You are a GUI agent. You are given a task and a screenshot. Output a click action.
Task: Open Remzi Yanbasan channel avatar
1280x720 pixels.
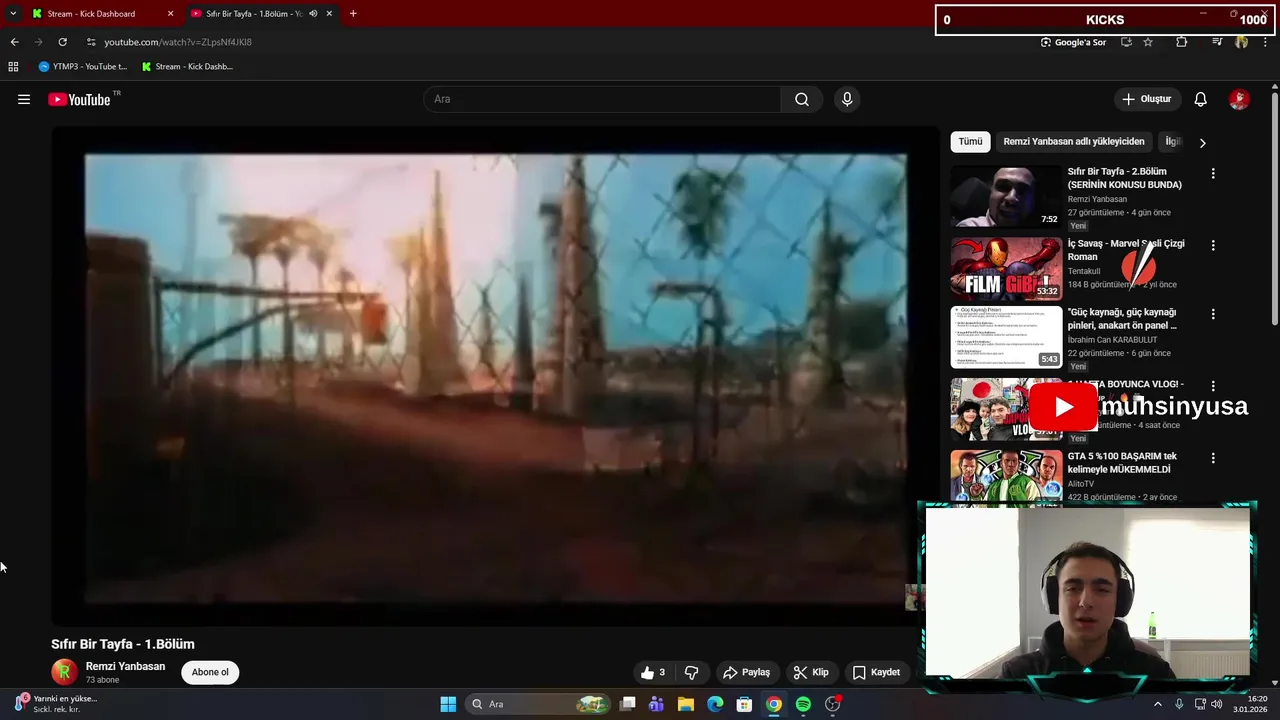[64, 672]
